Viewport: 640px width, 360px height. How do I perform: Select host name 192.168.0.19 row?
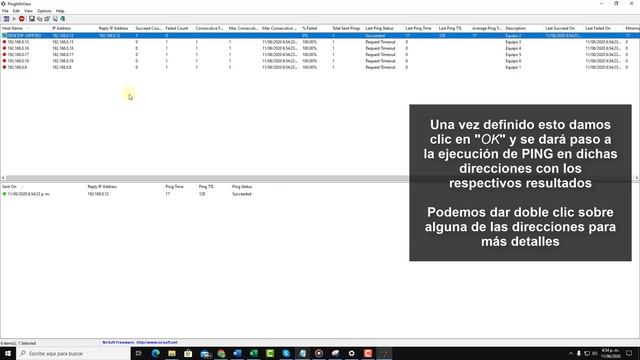[x=18, y=61]
